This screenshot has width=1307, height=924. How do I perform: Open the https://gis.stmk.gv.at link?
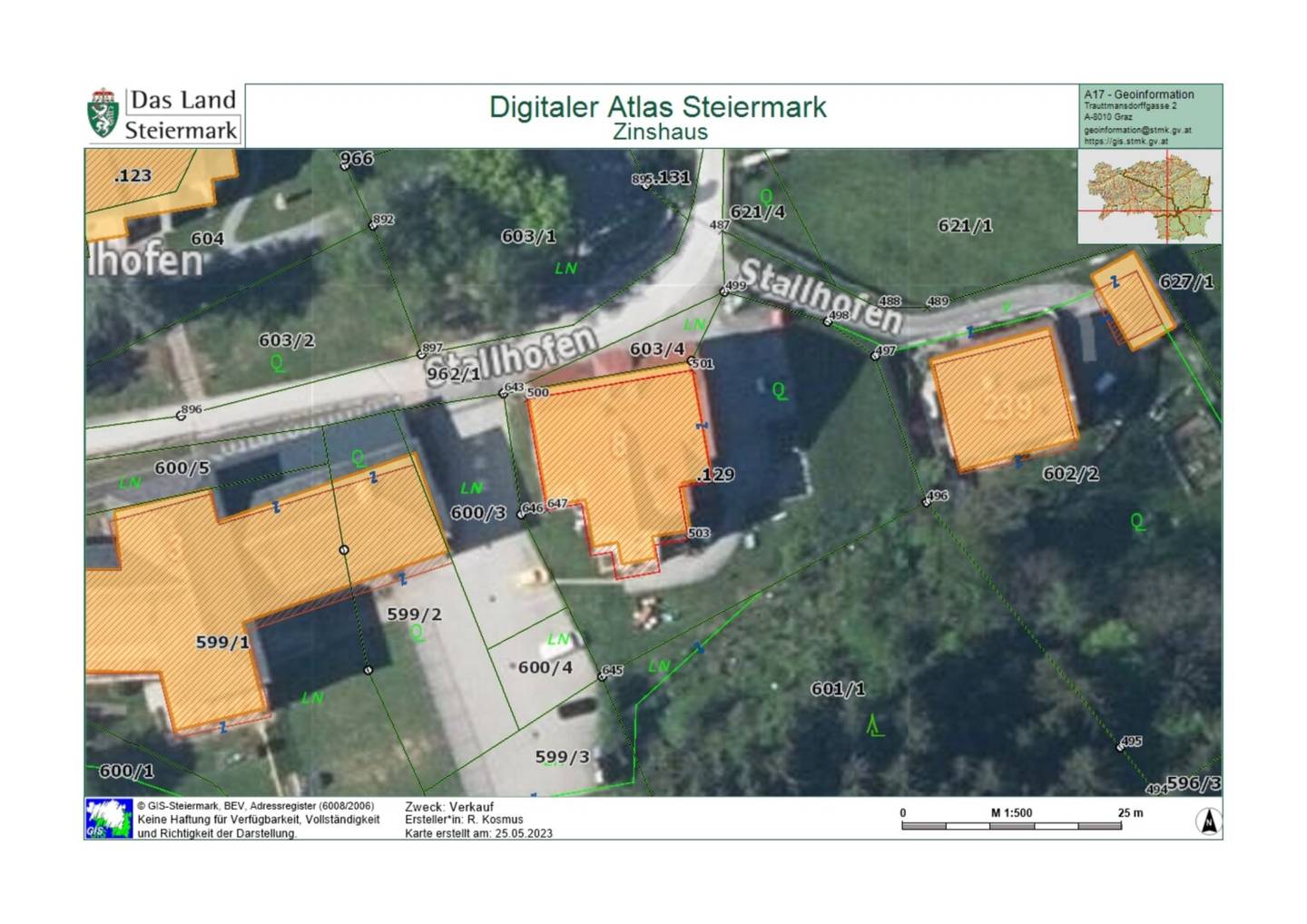(x=1125, y=141)
